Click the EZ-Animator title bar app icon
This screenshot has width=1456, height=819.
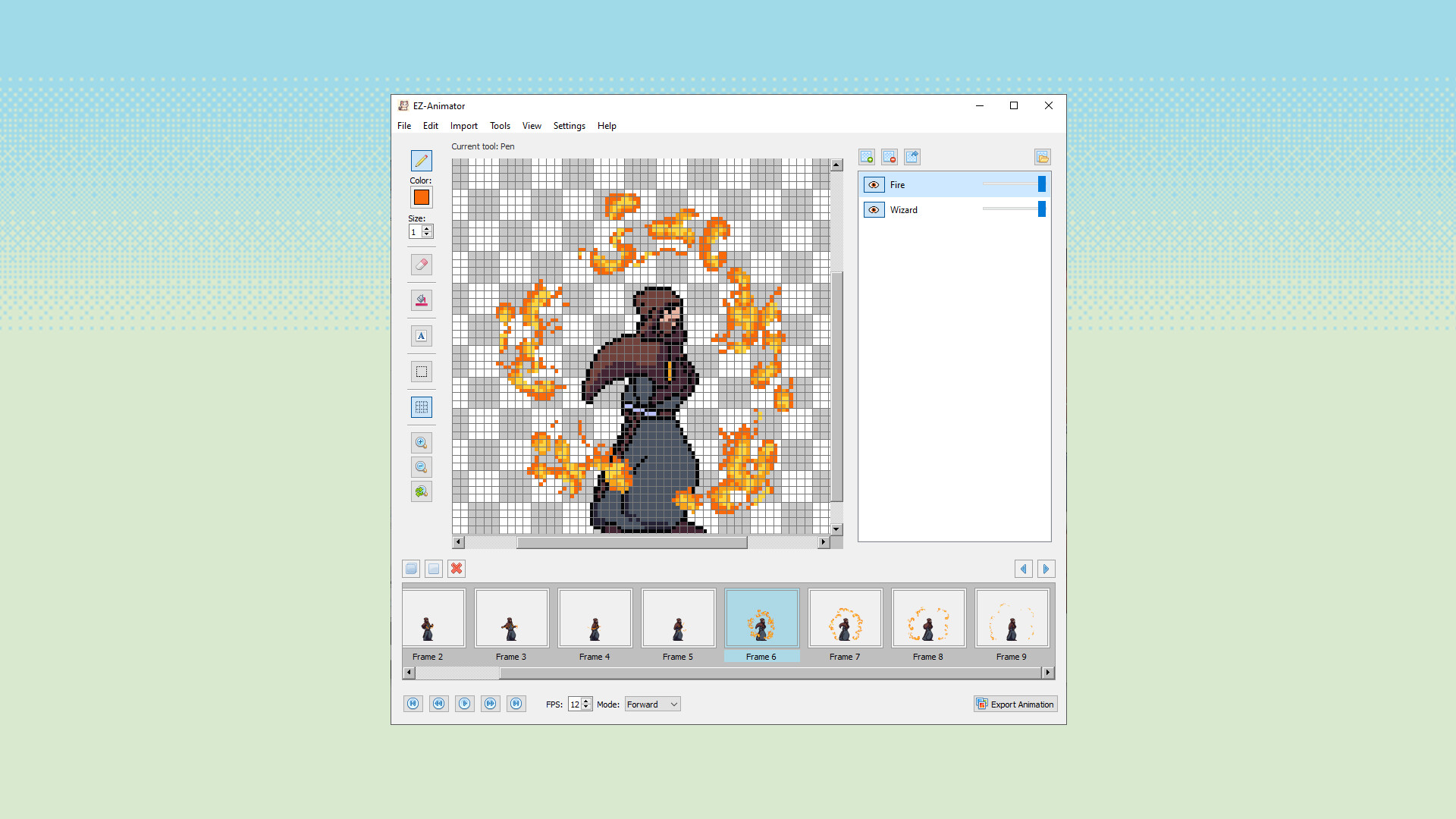click(x=403, y=106)
